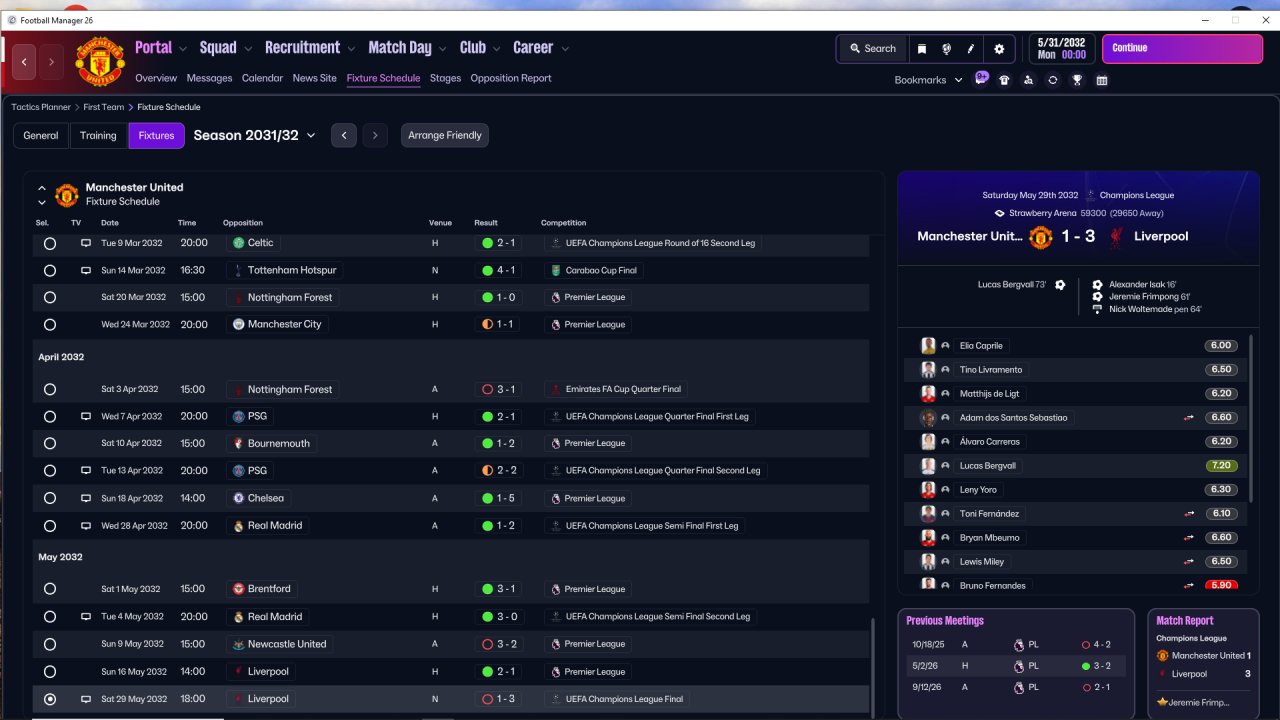Screen dimensions: 1280x720
Task: Open the Opposition Report tab
Action: (511, 78)
